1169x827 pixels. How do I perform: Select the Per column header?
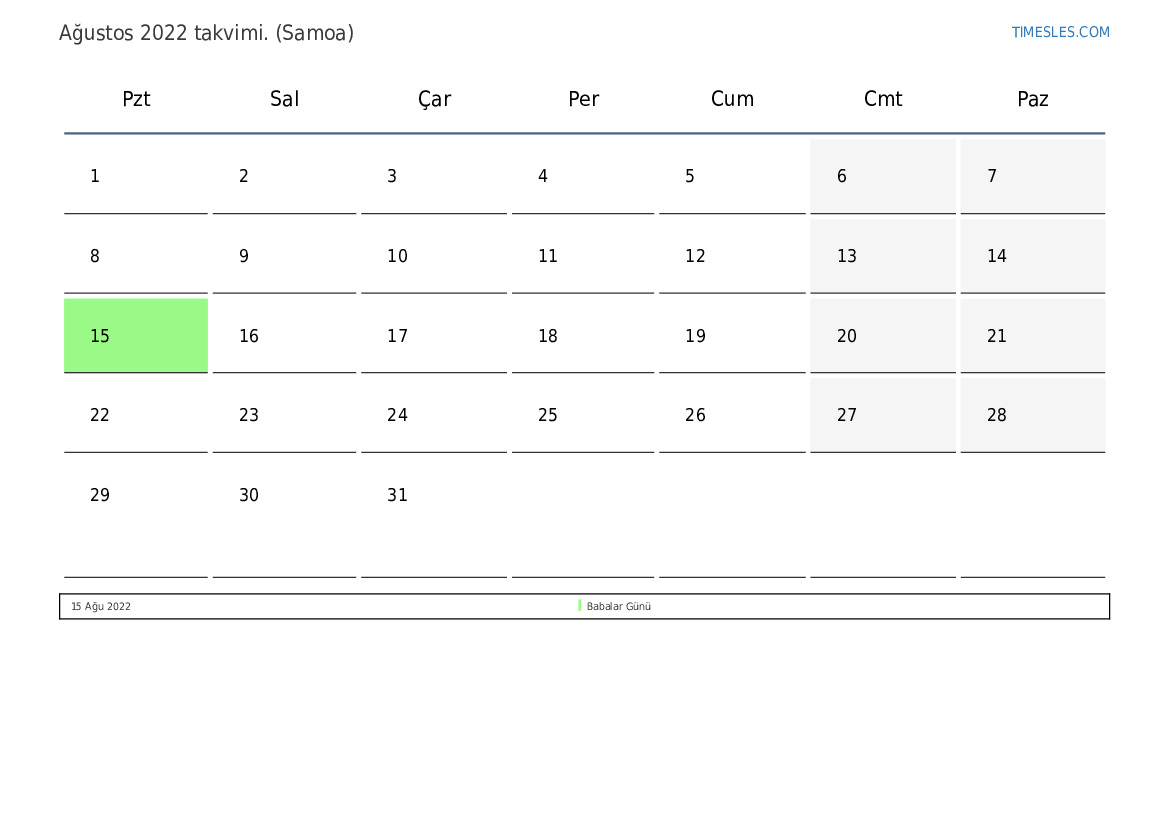tap(583, 99)
